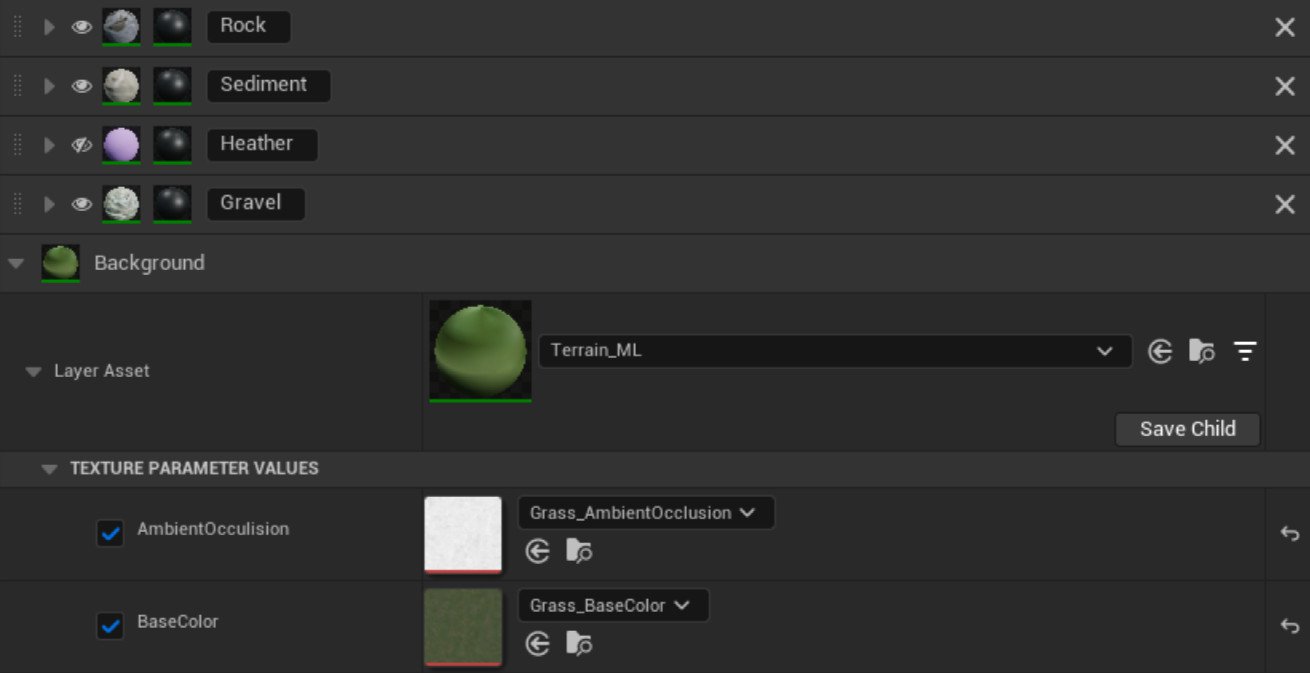Use selected asset for BaseColor texture
The height and width of the screenshot is (673, 1310).
(538, 644)
